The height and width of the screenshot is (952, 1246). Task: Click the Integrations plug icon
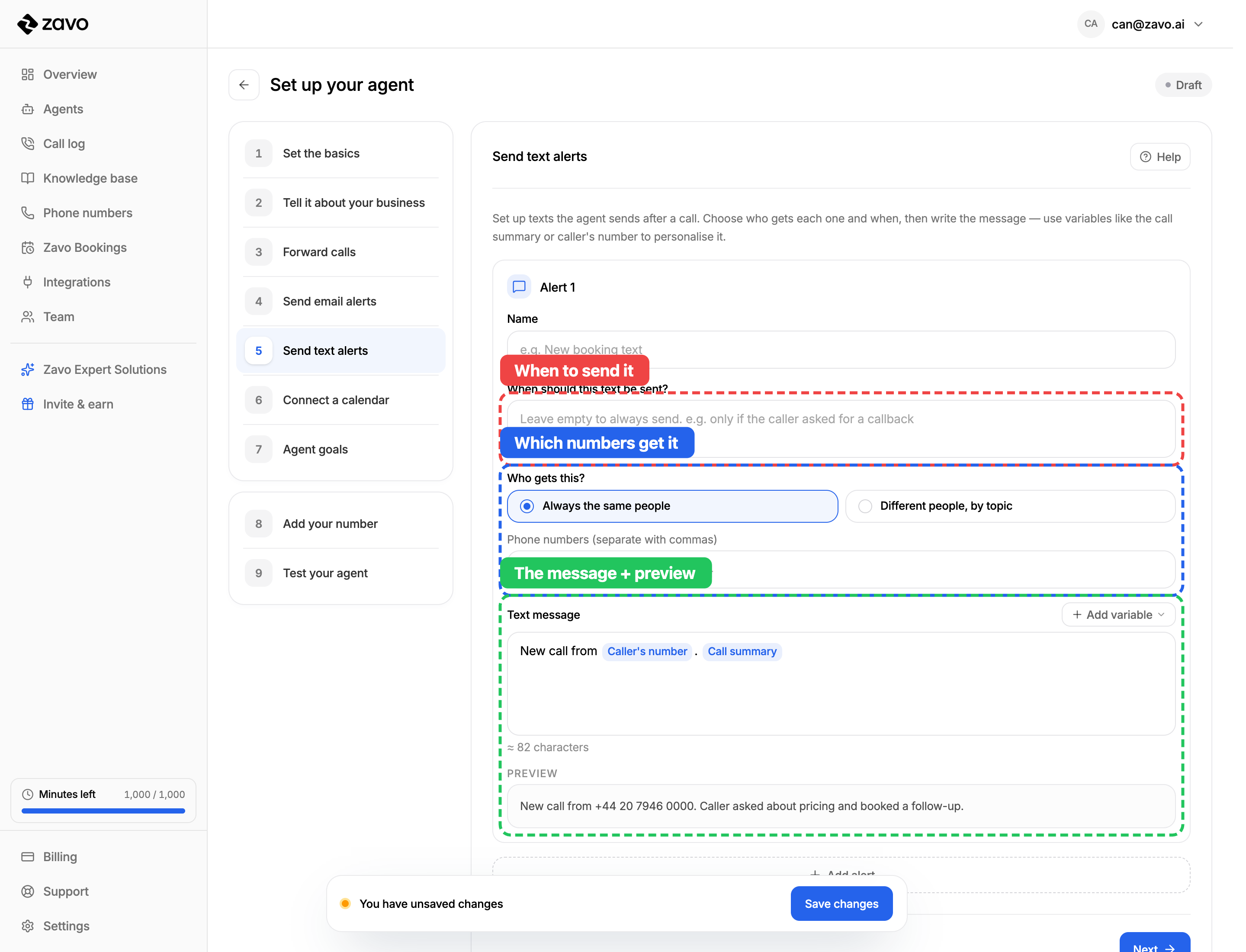point(28,282)
